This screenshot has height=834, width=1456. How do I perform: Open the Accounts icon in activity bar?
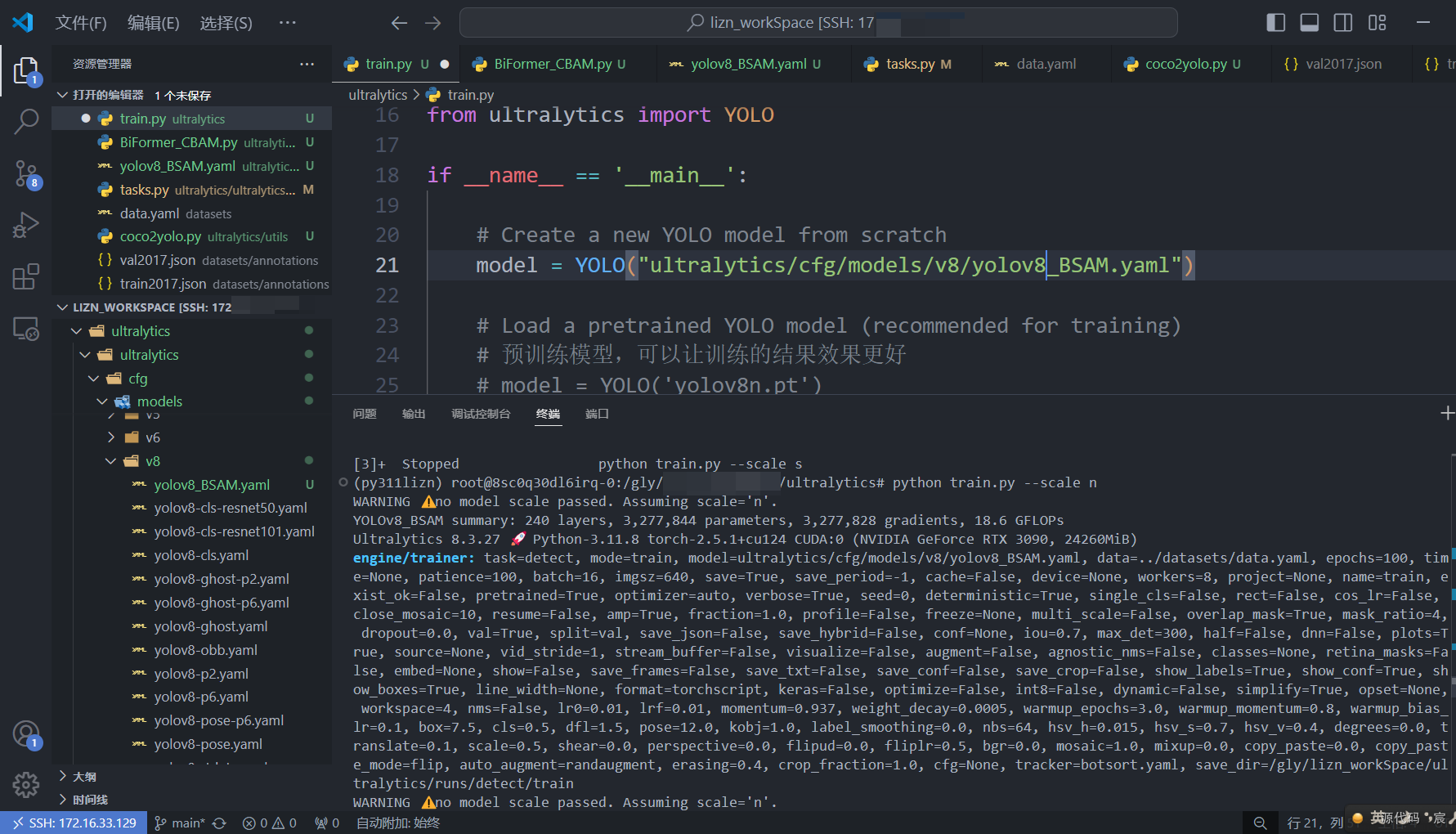pos(25,734)
